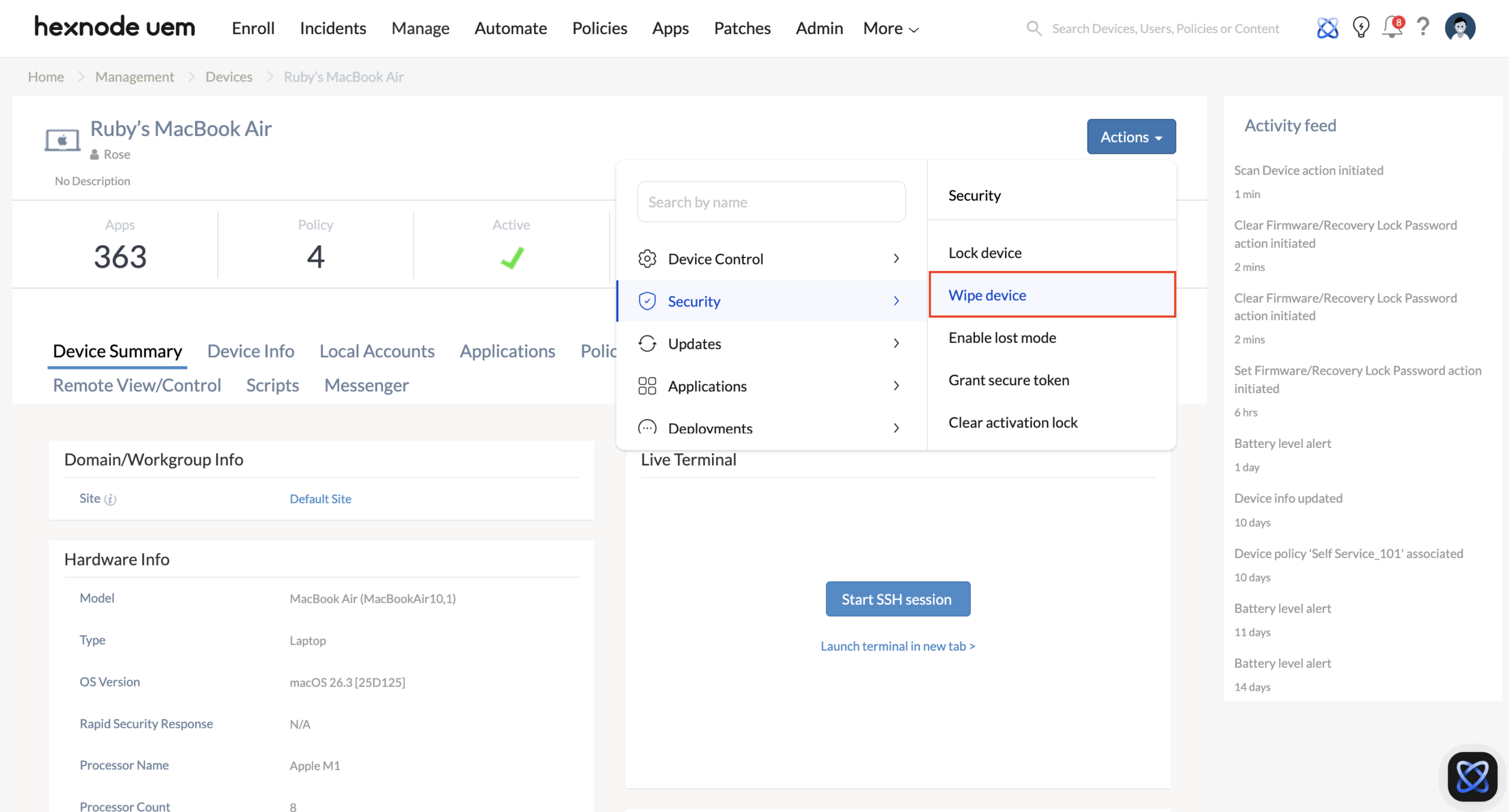Expand the Security submenu chevron
Screen dimensions: 1509x812
pyautogui.click(x=896, y=301)
